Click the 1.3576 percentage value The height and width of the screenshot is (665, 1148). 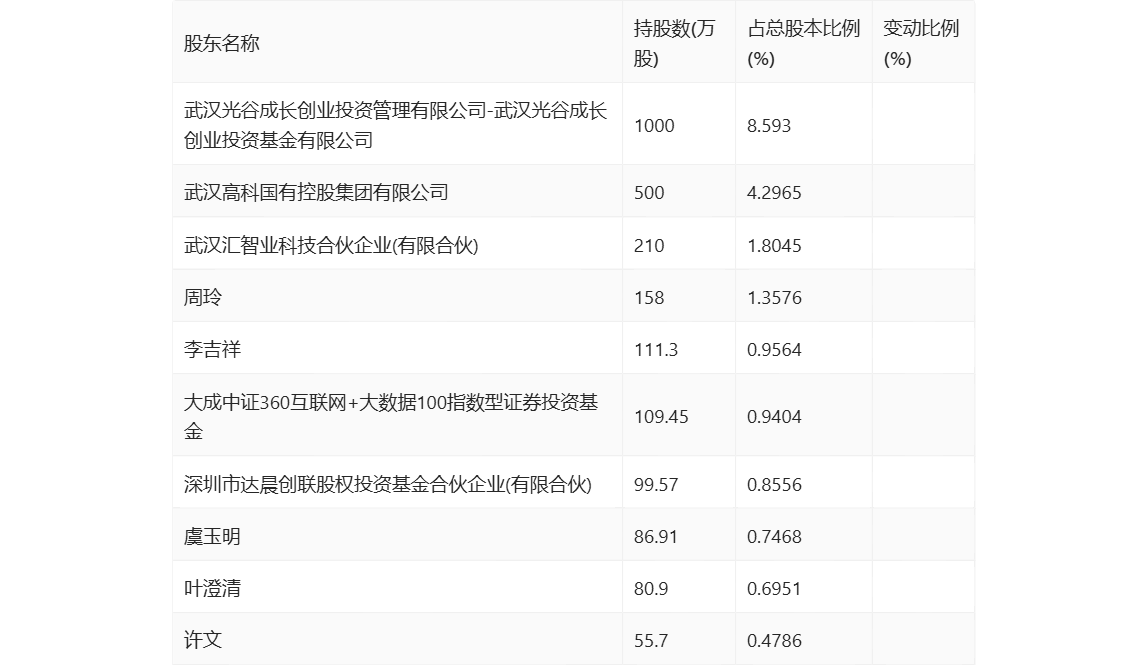774,297
